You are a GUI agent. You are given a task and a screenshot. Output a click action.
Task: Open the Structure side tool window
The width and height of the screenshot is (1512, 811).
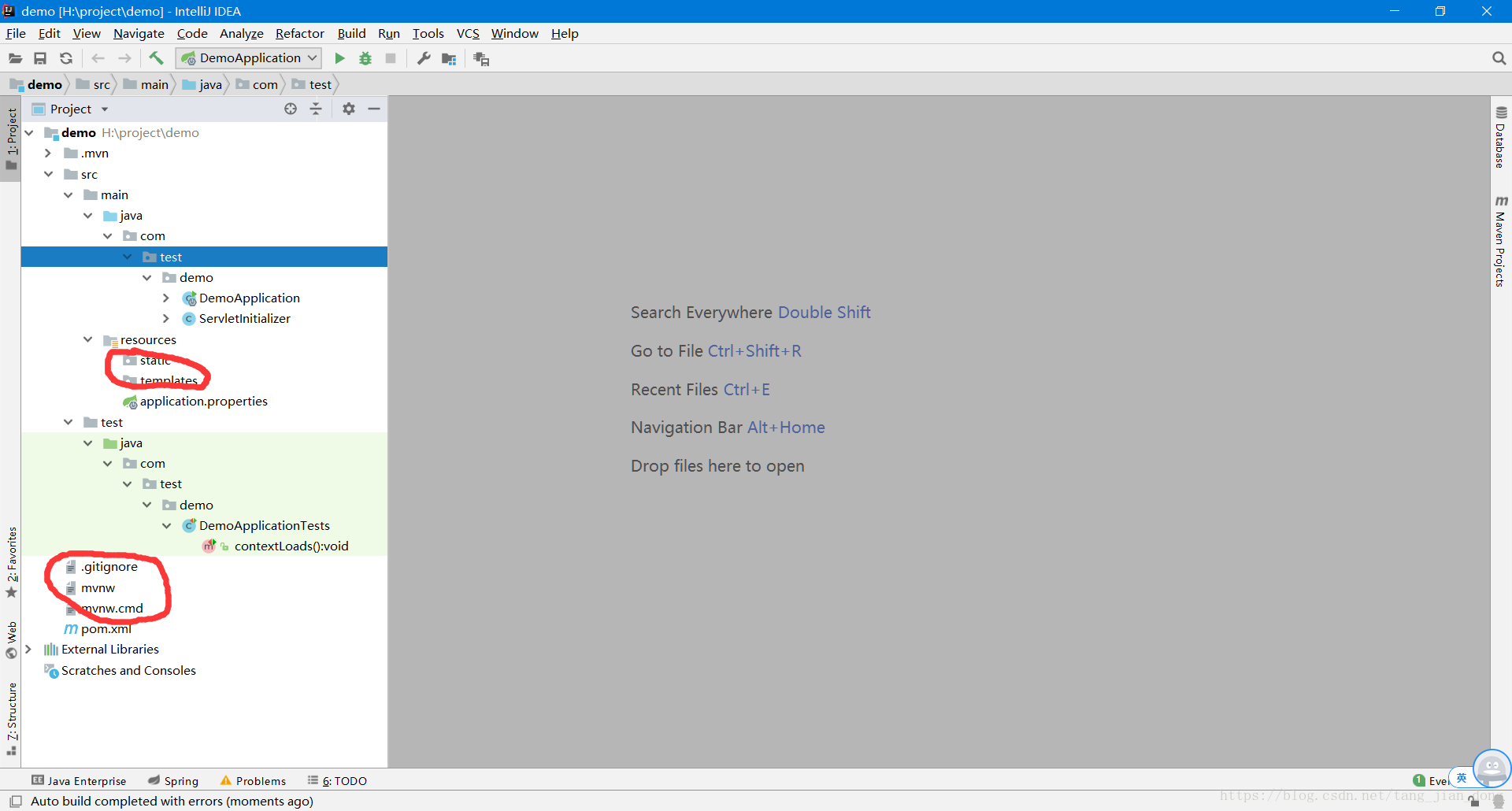[x=12, y=718]
